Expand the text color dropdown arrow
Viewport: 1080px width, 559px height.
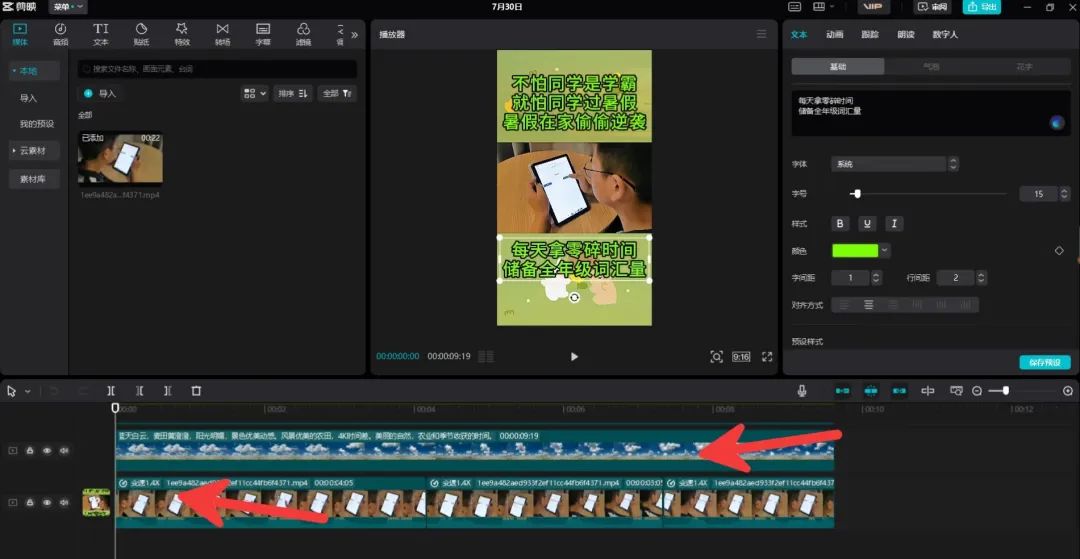[x=885, y=251]
